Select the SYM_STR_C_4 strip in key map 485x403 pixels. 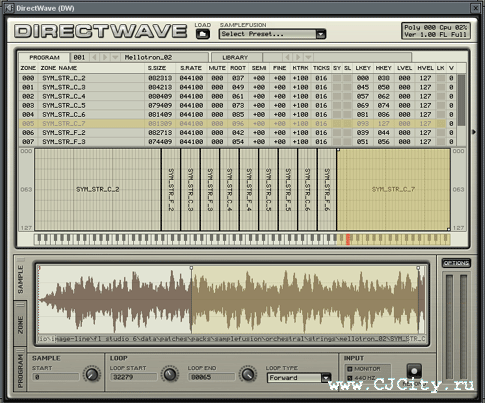tap(229, 189)
